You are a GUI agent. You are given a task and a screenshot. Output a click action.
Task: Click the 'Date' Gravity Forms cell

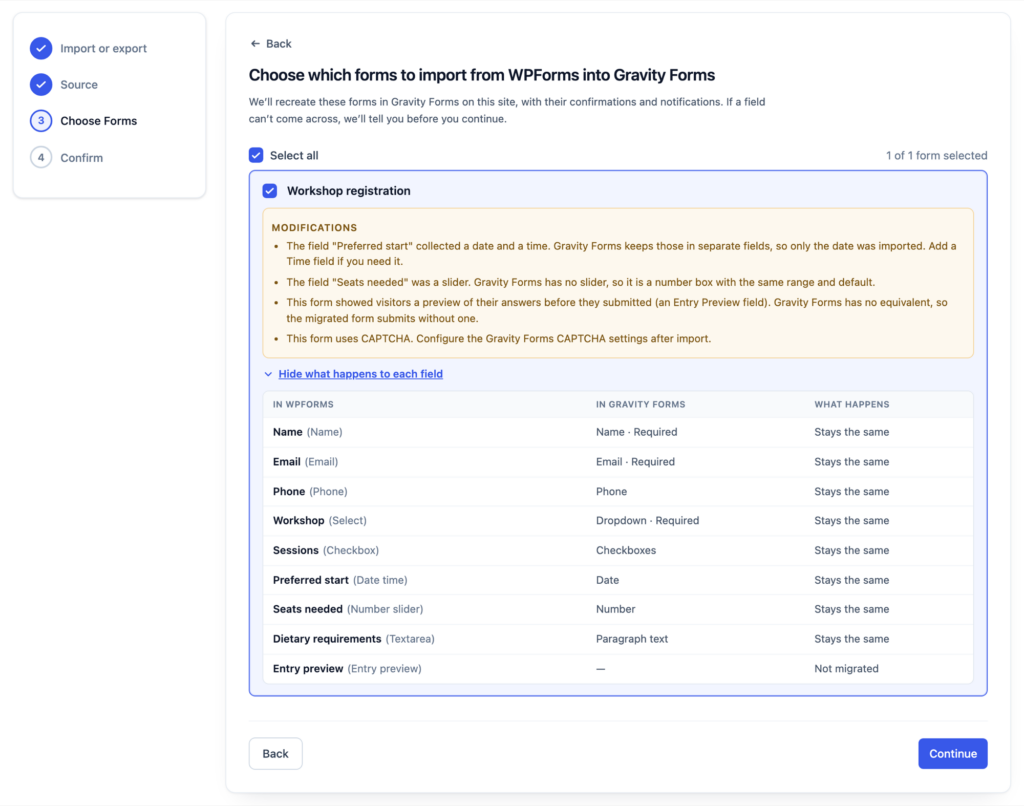[607, 580]
